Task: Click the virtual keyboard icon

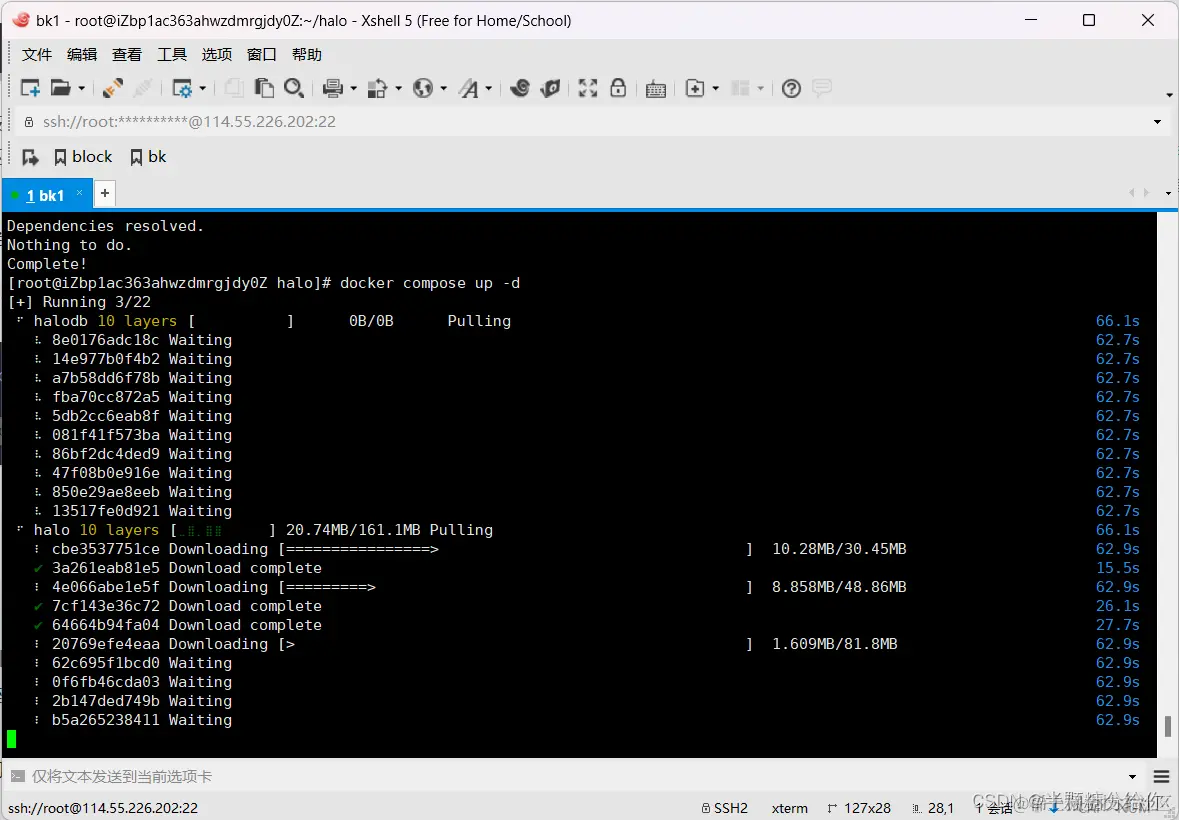Action: (656, 89)
